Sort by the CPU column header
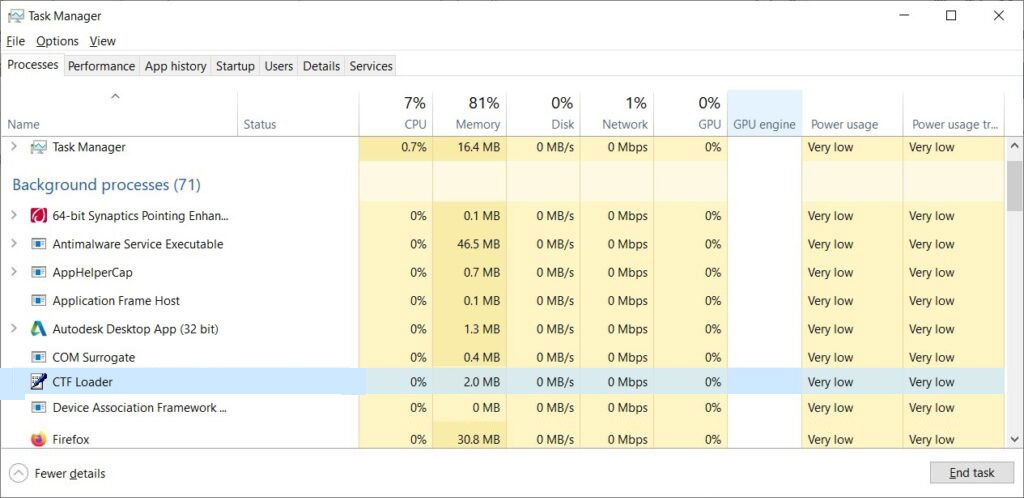Screen dimensions: 1024x498 pyautogui.click(x=396, y=114)
